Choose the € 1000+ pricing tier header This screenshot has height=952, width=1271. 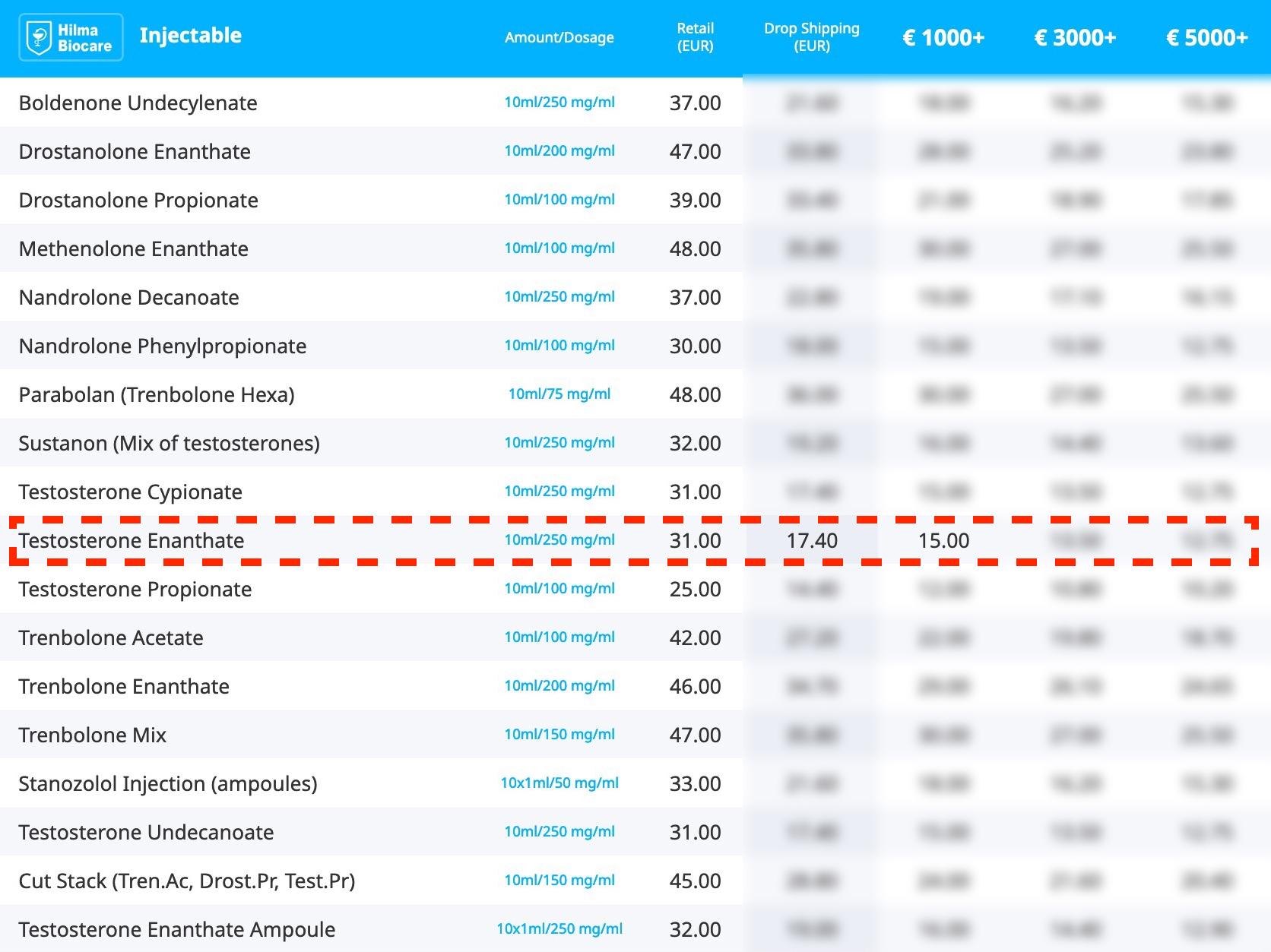coord(943,37)
